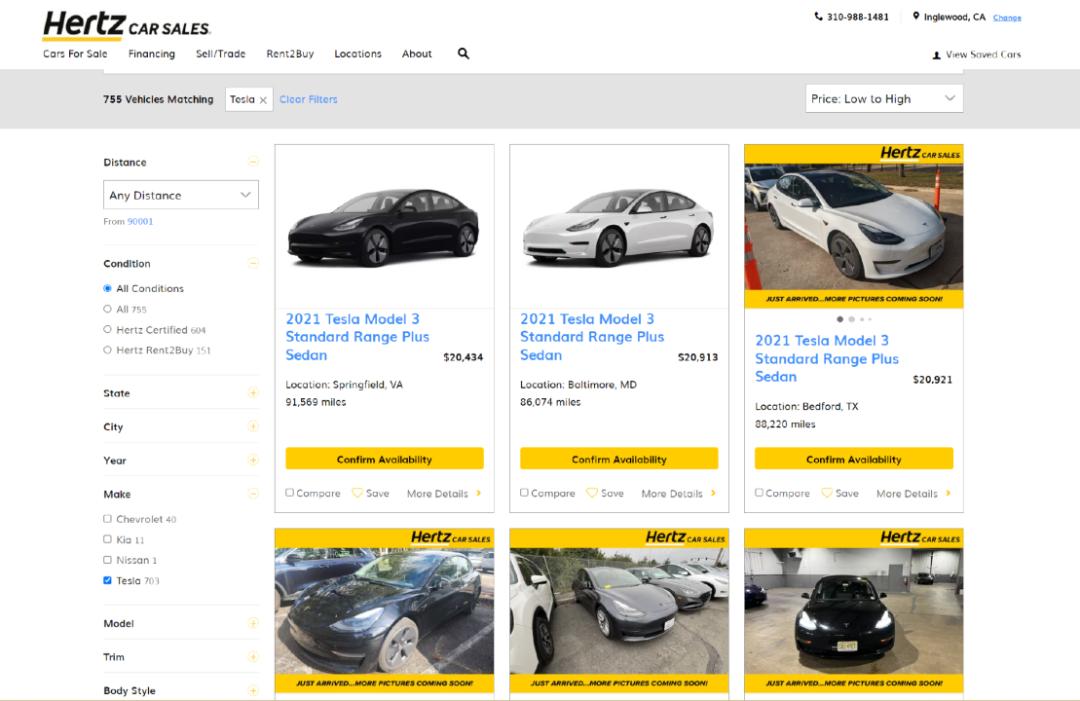Click the phone icon next to 310-988-1481

coord(818,17)
